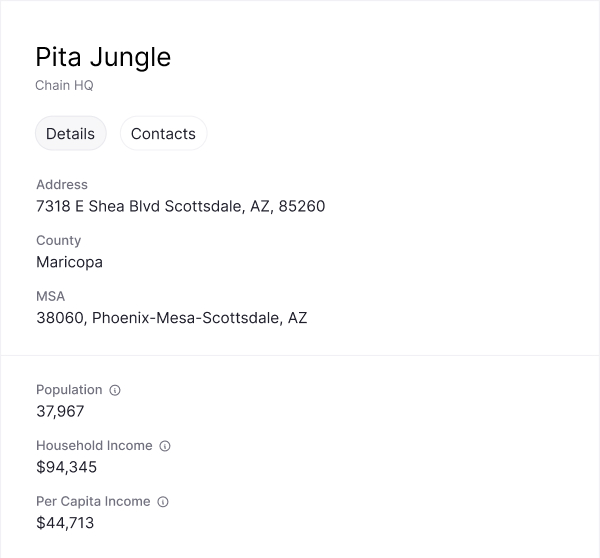The width and height of the screenshot is (600, 558).
Task: Select the $94,345 household income value
Action: click(x=66, y=467)
